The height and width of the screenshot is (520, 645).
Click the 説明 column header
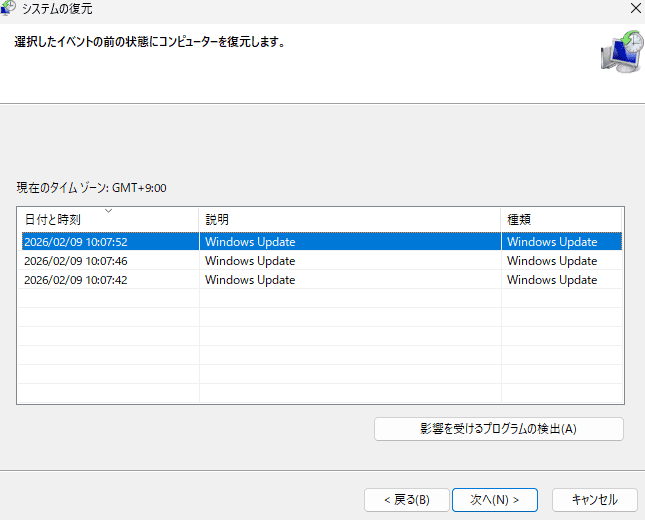[350, 220]
